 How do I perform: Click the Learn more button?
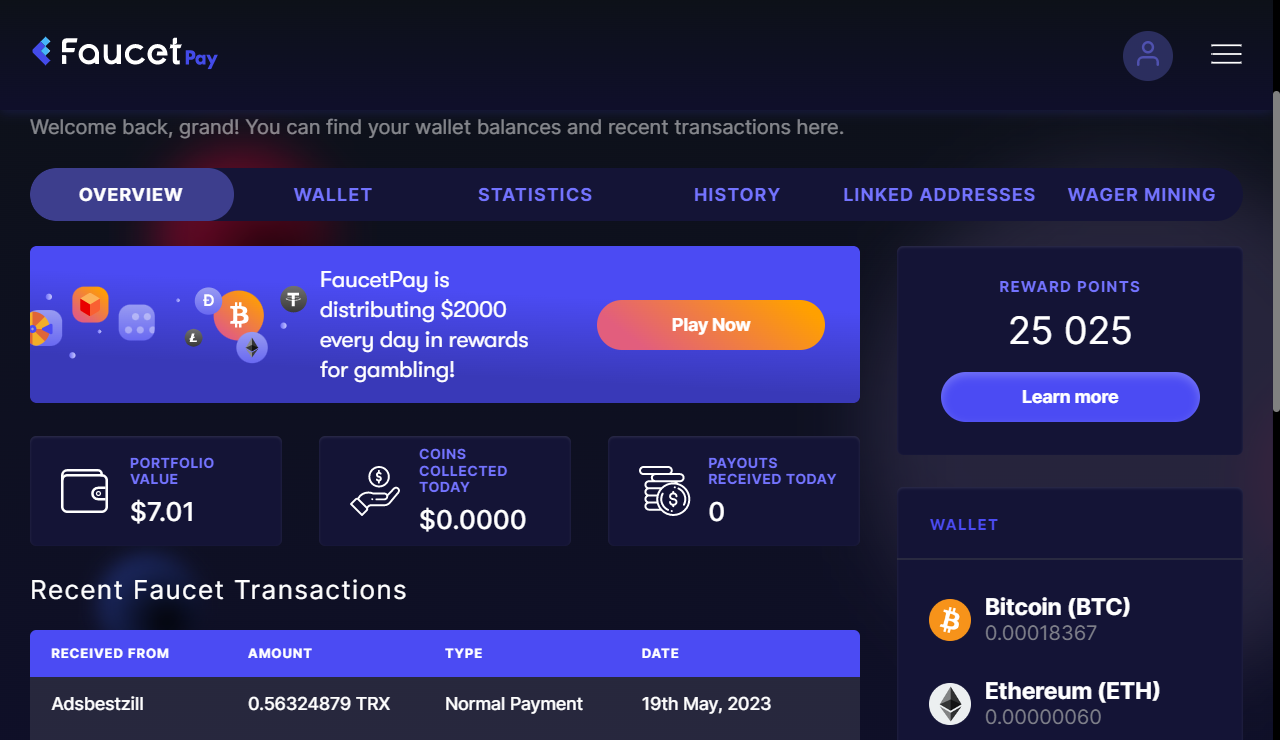click(1070, 397)
